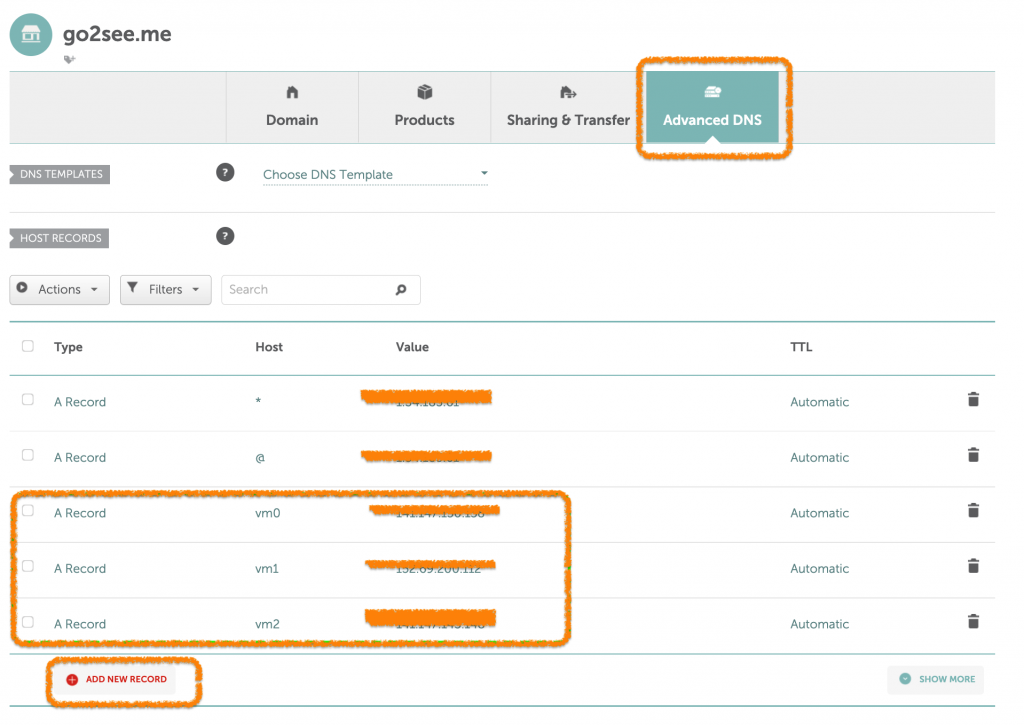Click into the host records Search field
This screenshot has height=725, width=1024.
[305, 290]
